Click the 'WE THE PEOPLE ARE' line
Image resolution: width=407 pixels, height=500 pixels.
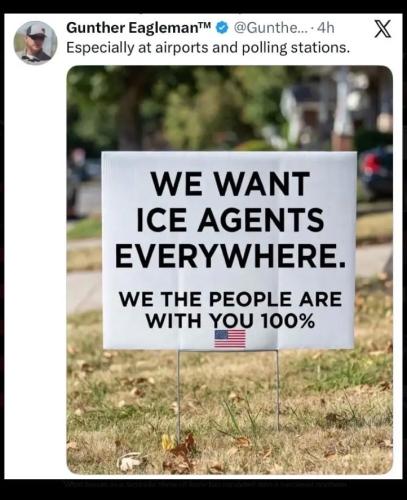click(x=230, y=299)
